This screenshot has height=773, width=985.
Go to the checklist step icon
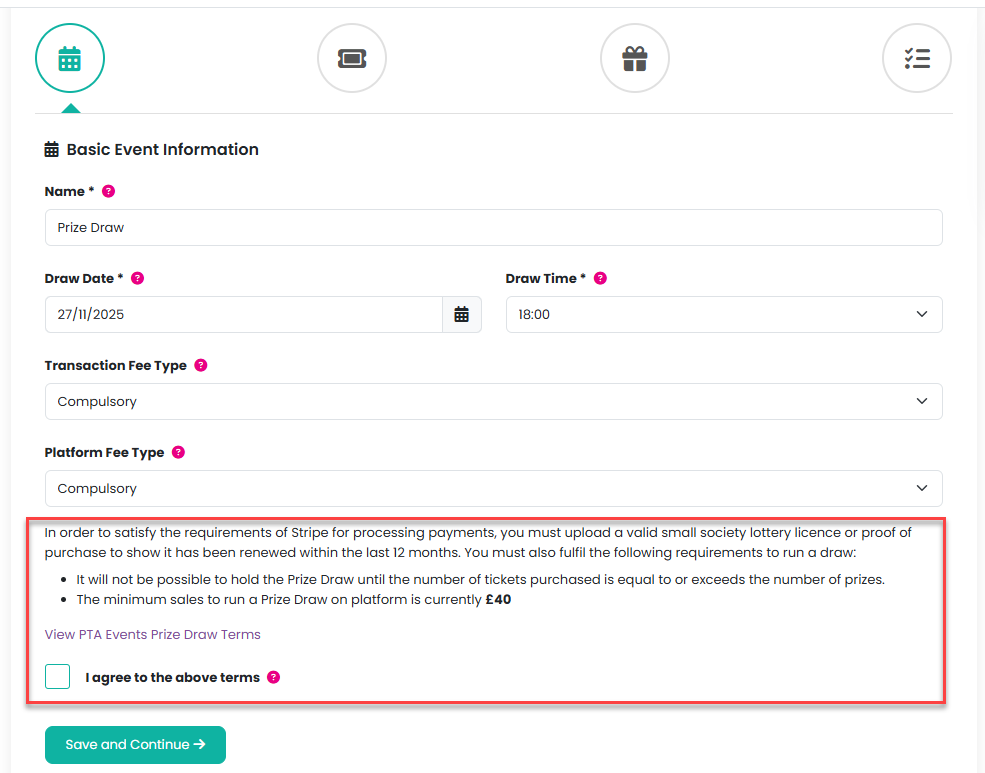click(x=917, y=58)
